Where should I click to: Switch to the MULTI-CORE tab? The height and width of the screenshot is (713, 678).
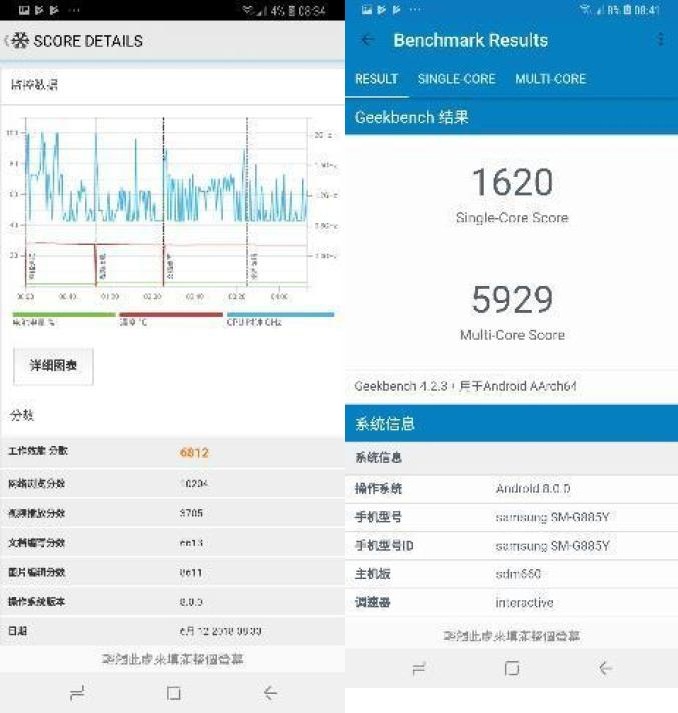(x=551, y=79)
